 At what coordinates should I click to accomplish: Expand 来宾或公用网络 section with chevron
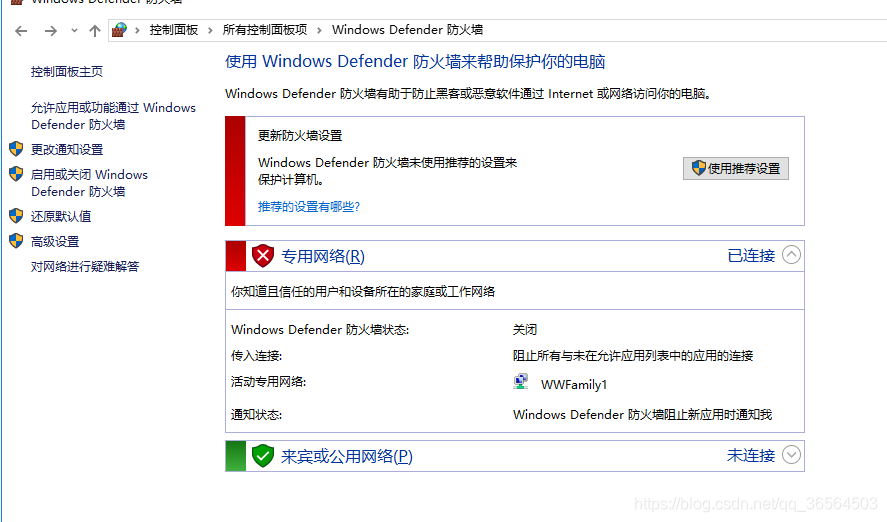pyautogui.click(x=791, y=454)
